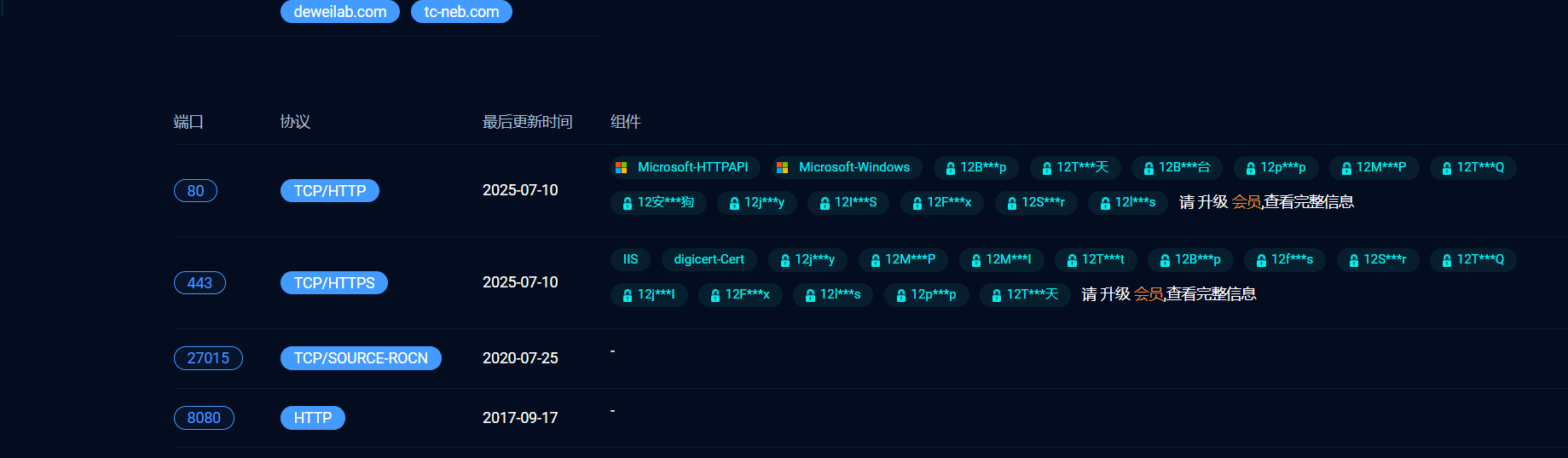
Task: Select the 12T***天 tag in the port 443 row
Action: coord(1025,294)
